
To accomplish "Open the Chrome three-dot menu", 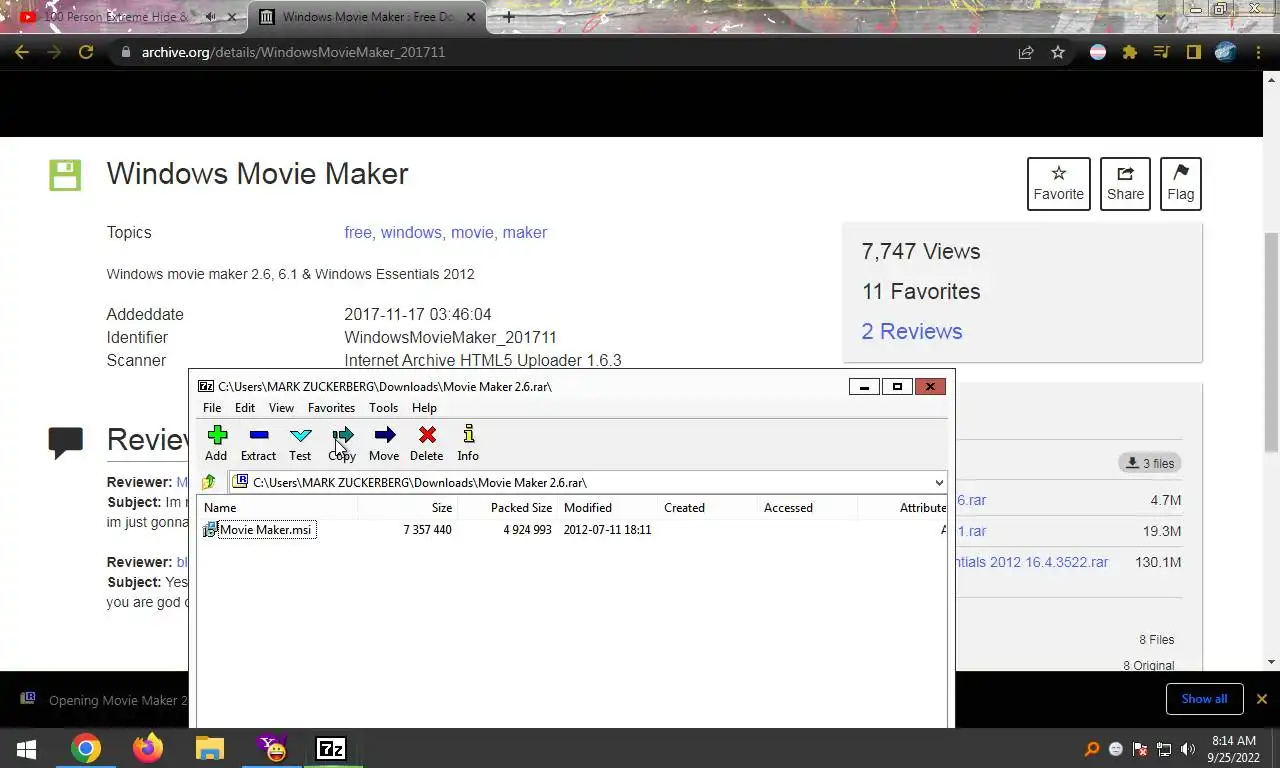I will (1257, 52).
